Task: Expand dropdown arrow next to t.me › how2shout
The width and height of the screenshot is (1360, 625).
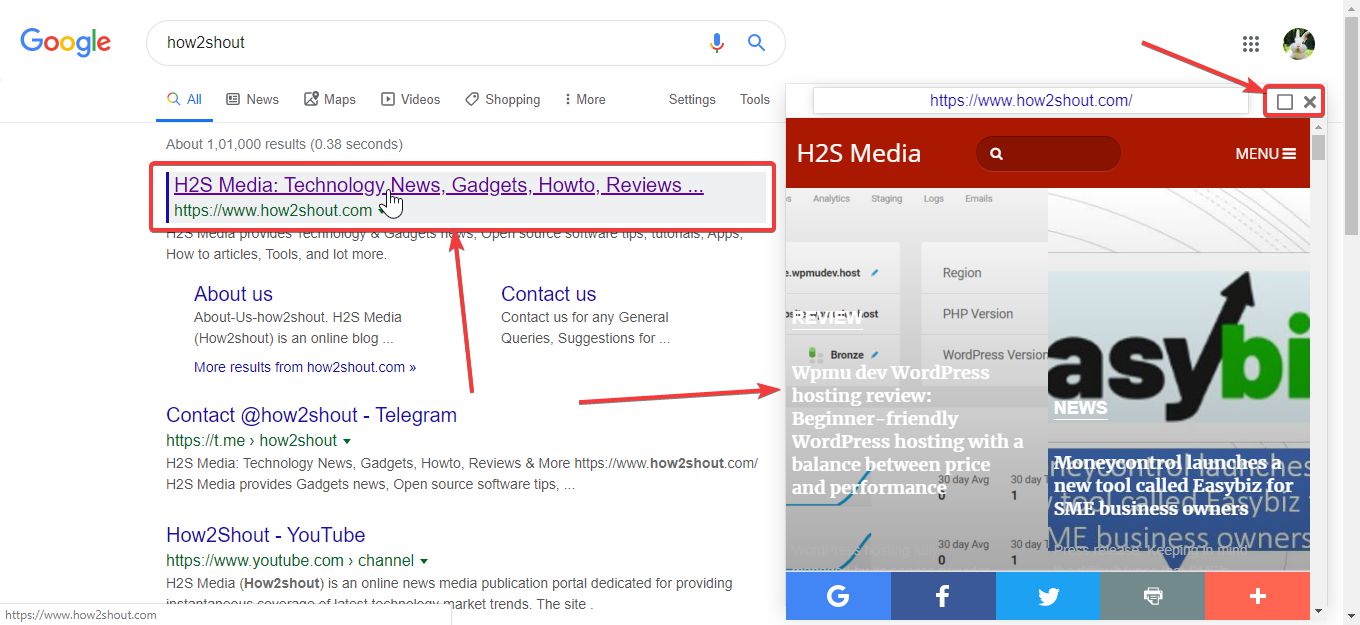Action: [347, 441]
